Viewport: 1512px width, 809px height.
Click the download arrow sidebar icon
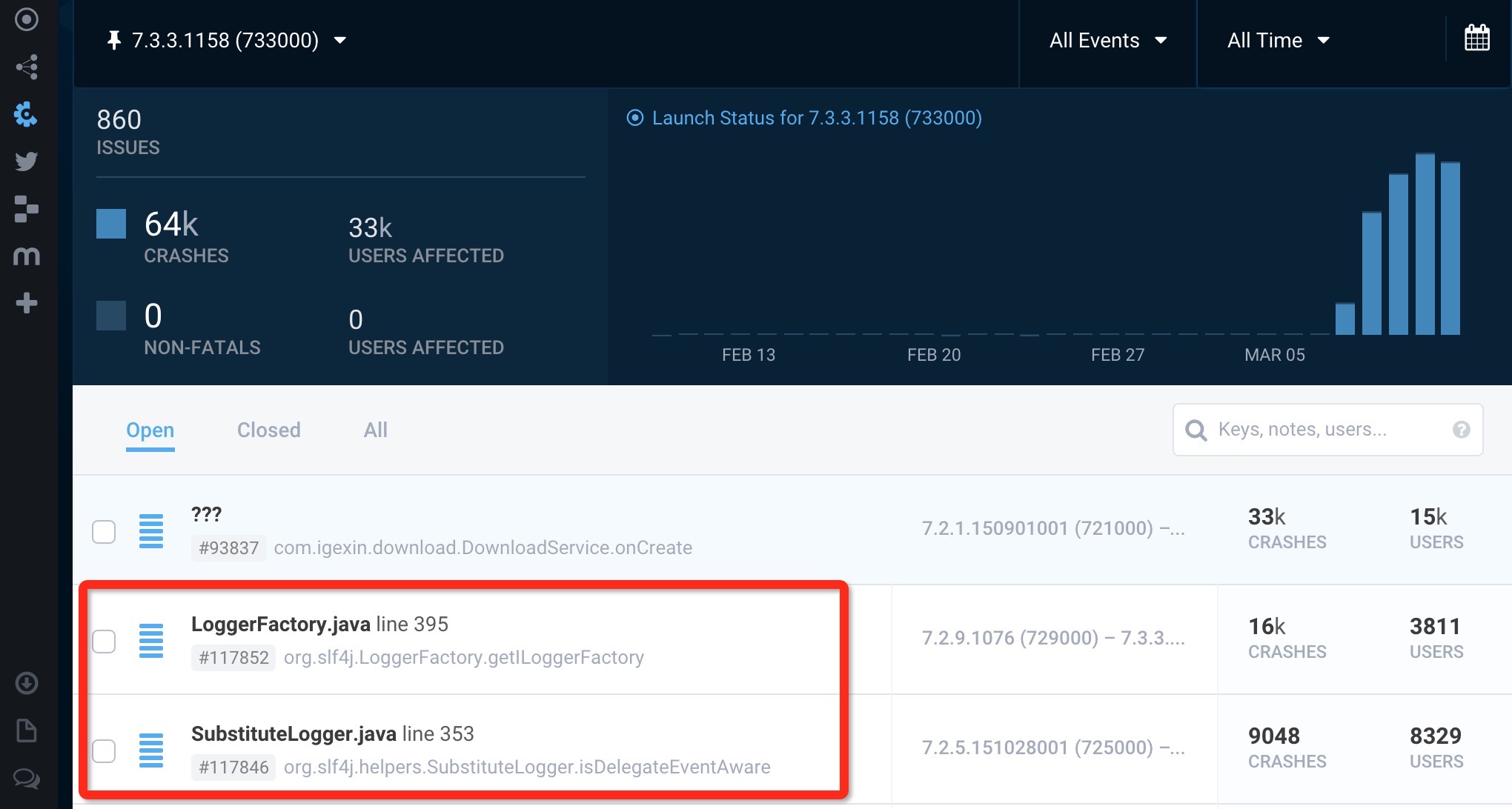coord(26,683)
